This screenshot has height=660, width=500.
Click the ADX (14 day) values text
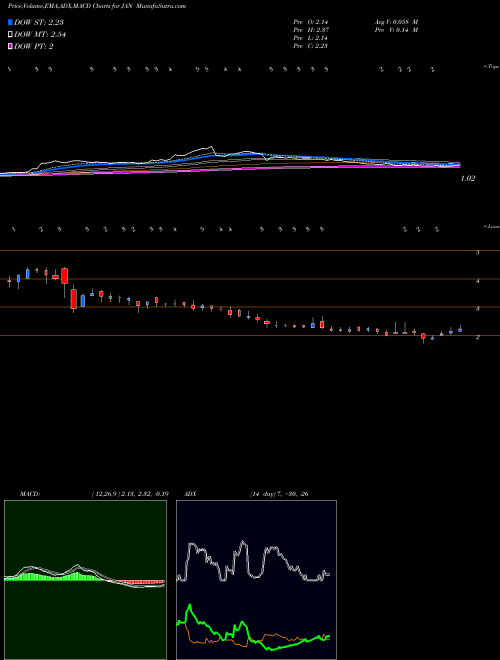pyautogui.click(x=279, y=494)
